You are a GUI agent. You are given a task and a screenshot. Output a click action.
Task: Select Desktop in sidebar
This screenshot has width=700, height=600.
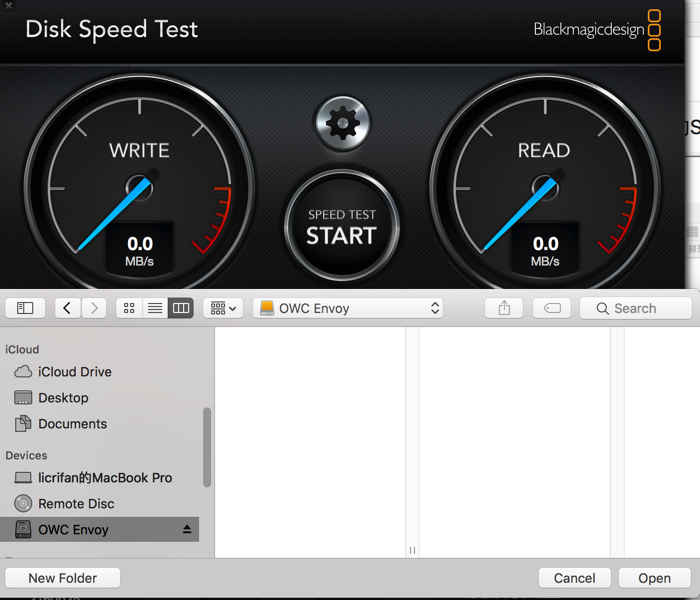[x=100, y=398]
